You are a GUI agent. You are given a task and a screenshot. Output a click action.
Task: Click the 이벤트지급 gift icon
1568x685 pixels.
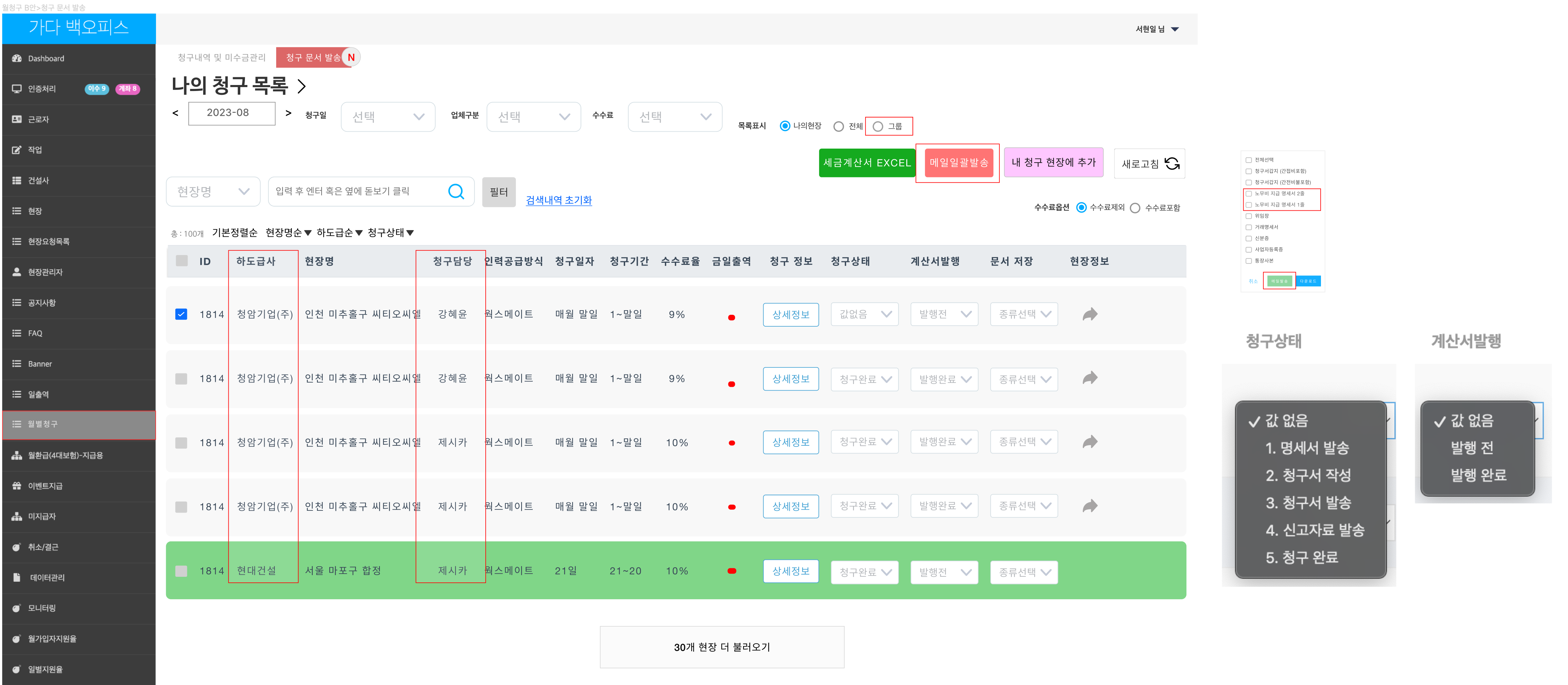click(x=17, y=485)
